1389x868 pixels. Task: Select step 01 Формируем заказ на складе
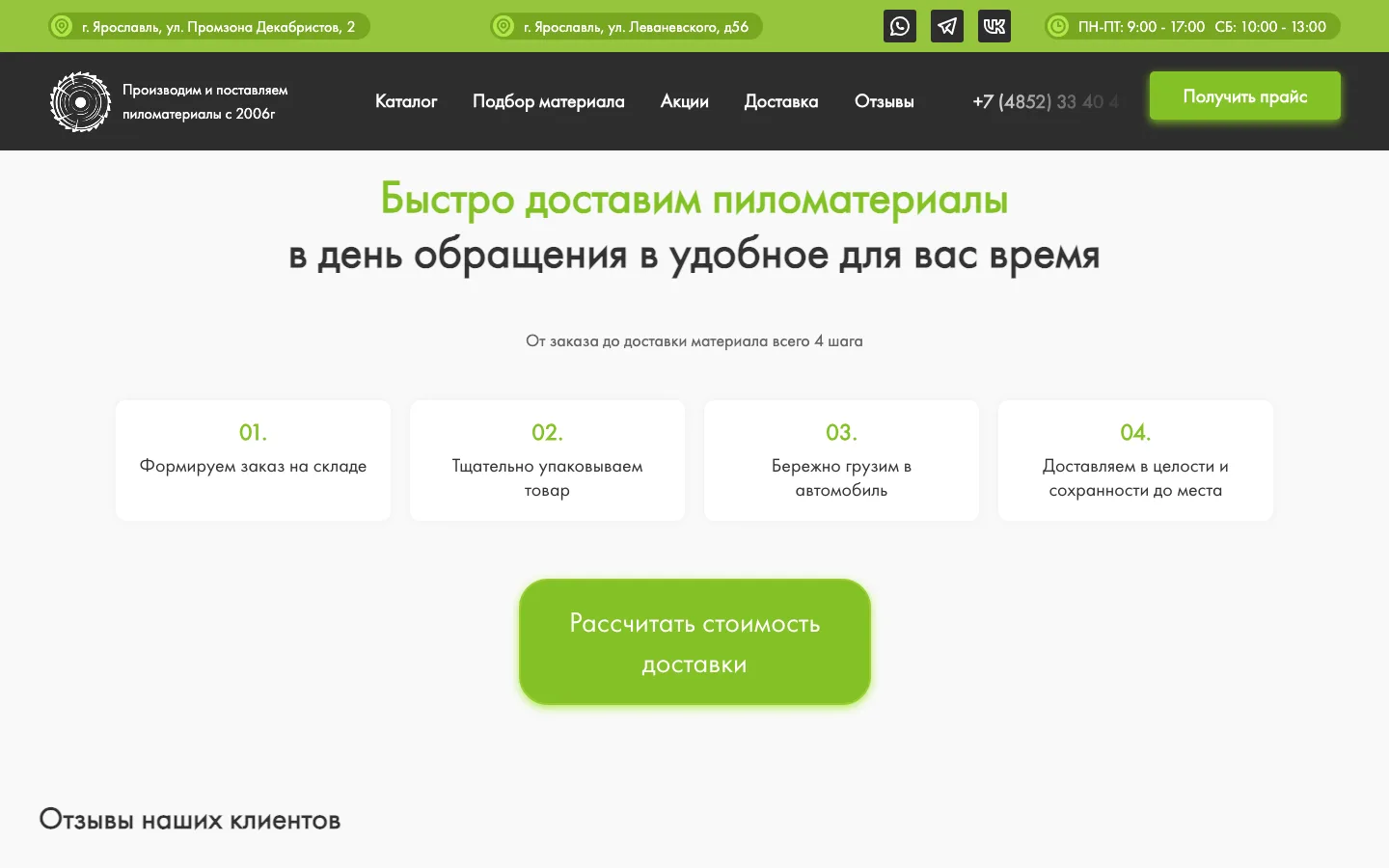coord(253,461)
